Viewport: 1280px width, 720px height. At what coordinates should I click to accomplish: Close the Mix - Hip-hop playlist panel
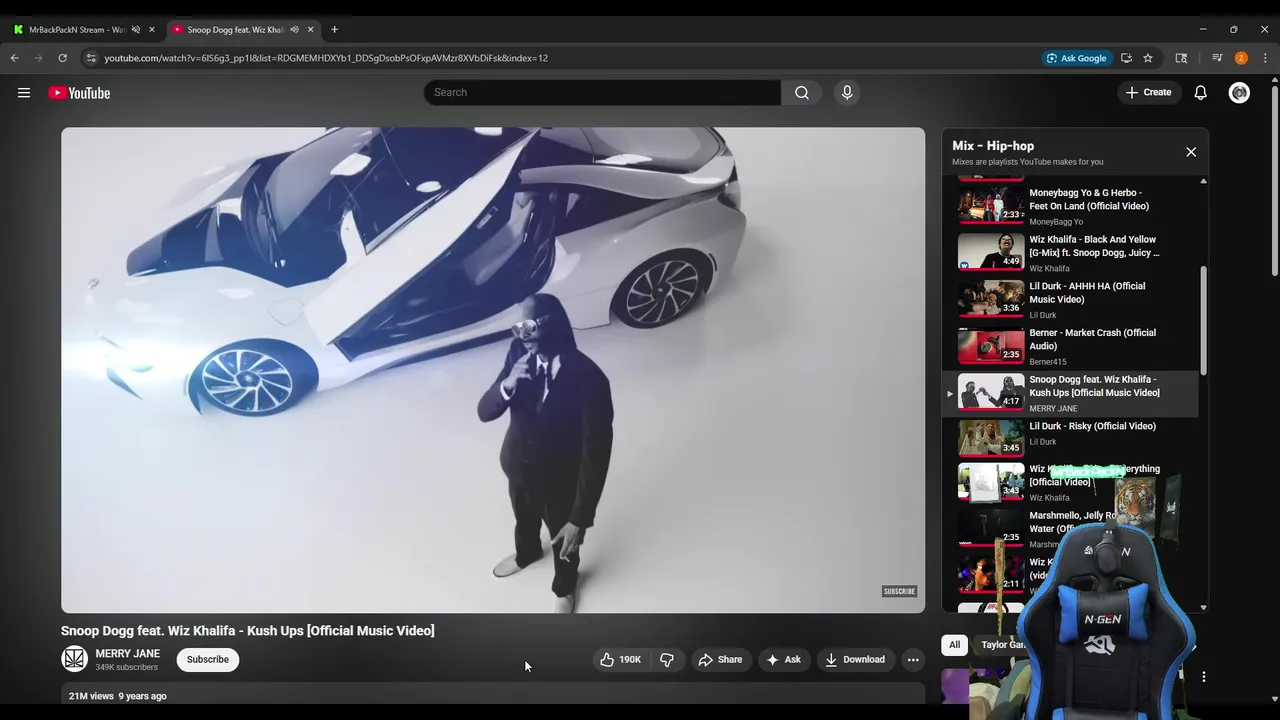[1191, 152]
